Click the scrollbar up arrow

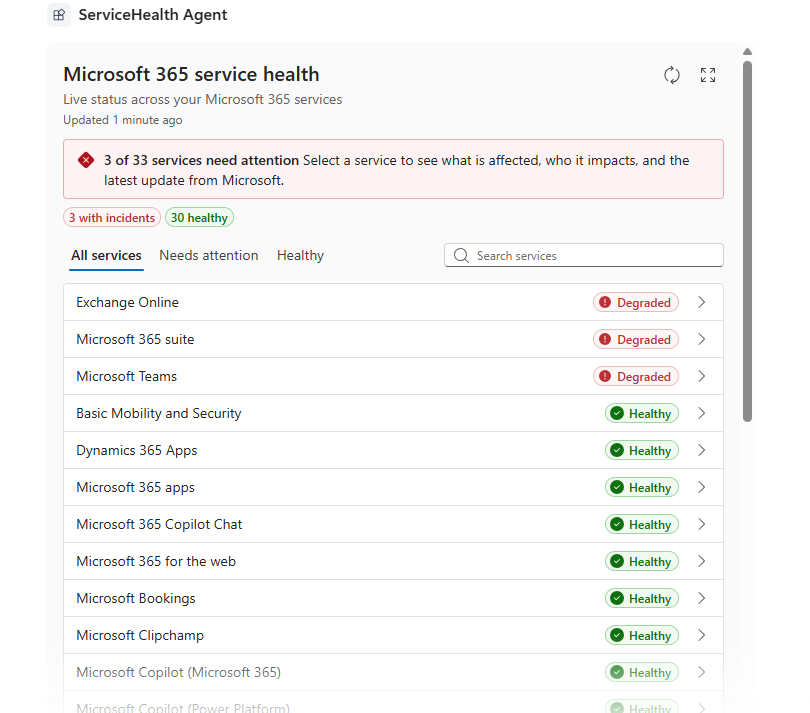point(747,52)
